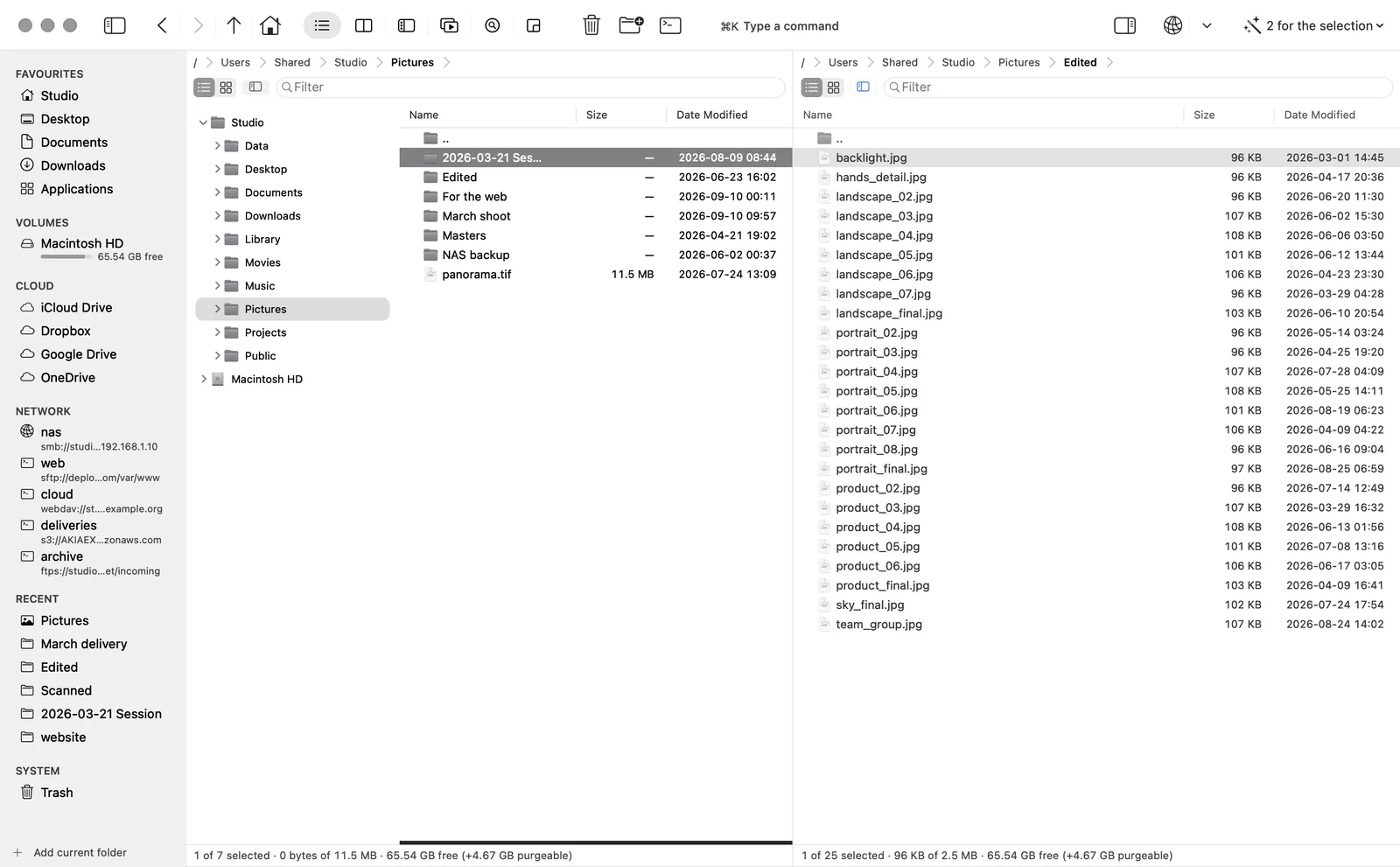Expand the Projects folder in tree

(x=217, y=332)
